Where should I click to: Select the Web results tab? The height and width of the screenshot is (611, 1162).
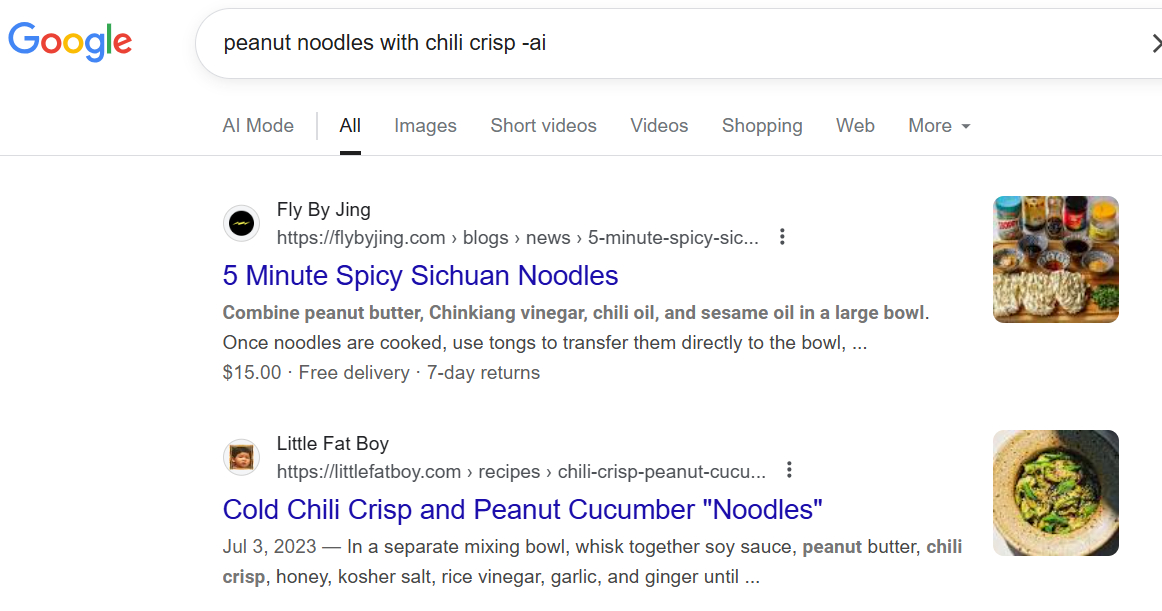pos(855,126)
